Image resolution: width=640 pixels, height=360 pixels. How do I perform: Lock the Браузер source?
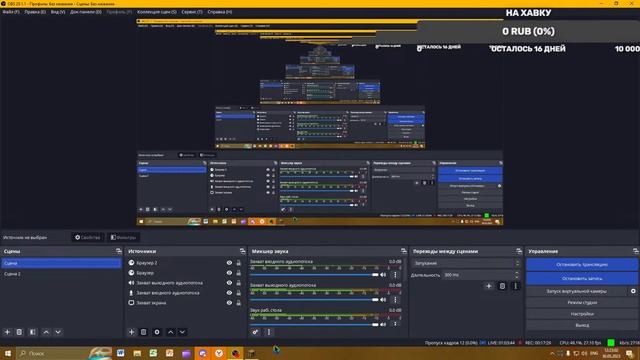[239, 273]
